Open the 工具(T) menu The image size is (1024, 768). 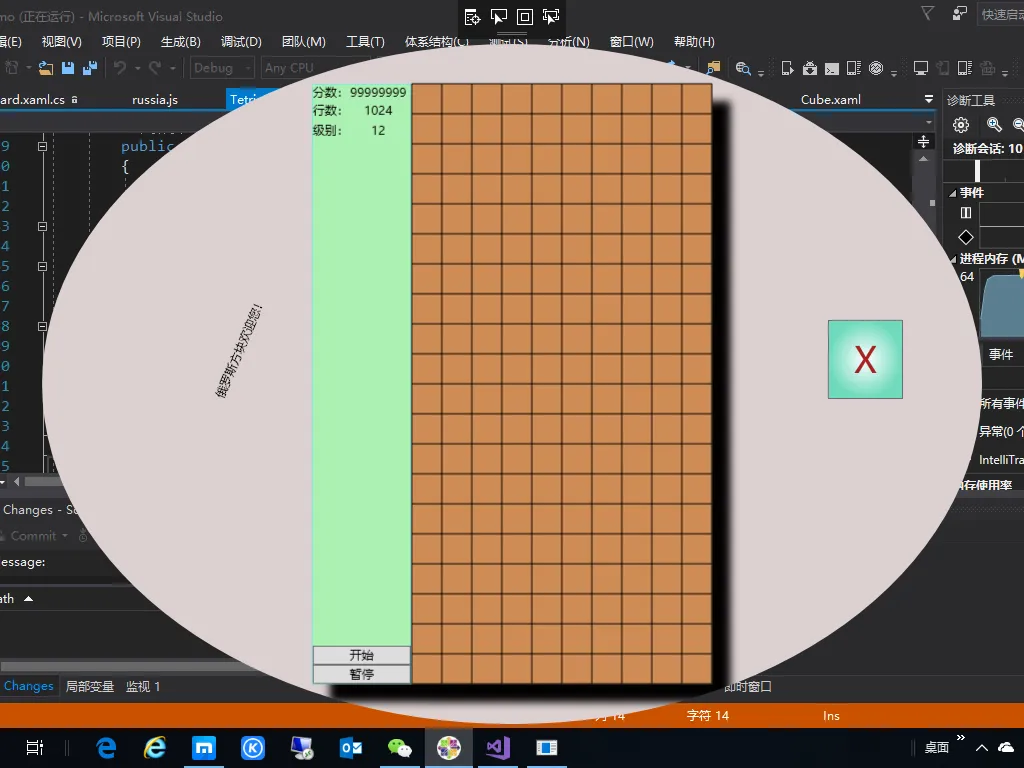click(x=365, y=42)
